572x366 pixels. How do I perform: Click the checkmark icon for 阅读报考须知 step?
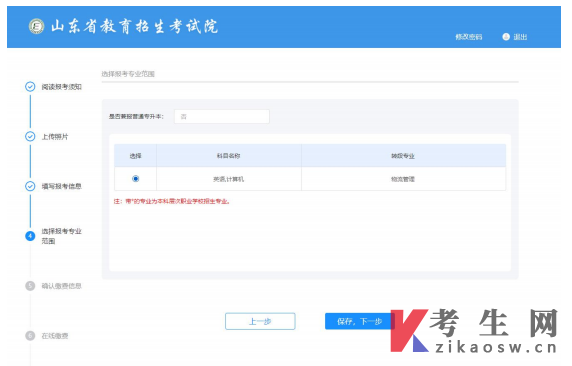pyautogui.click(x=30, y=86)
